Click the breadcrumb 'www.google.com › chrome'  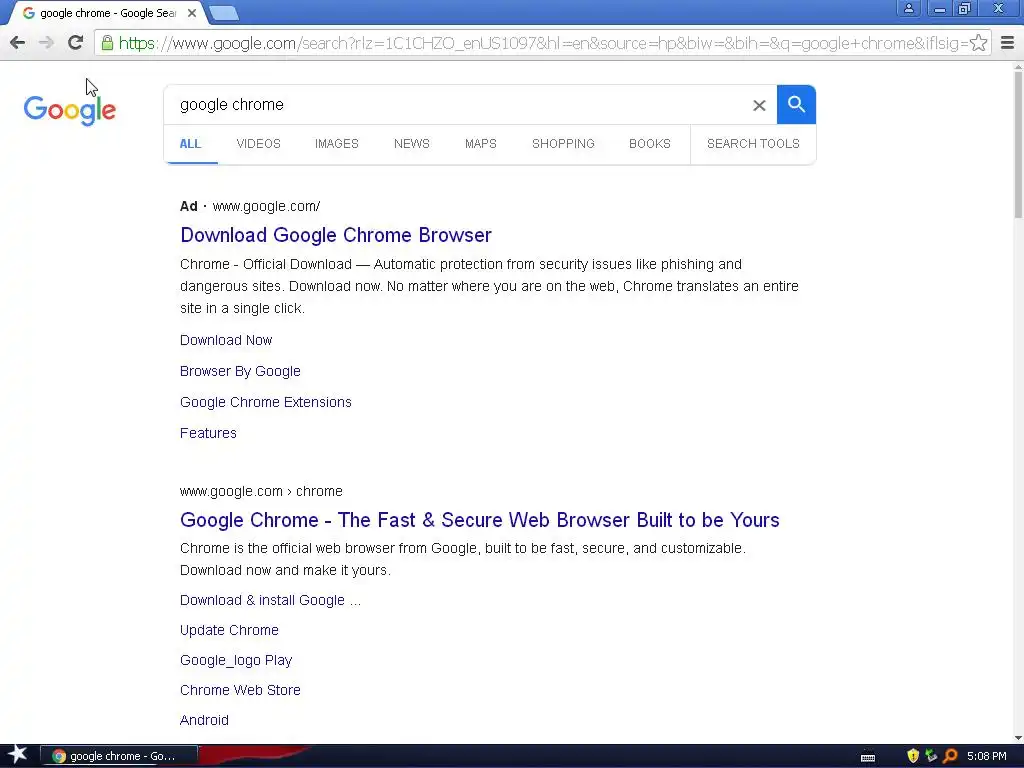261,491
